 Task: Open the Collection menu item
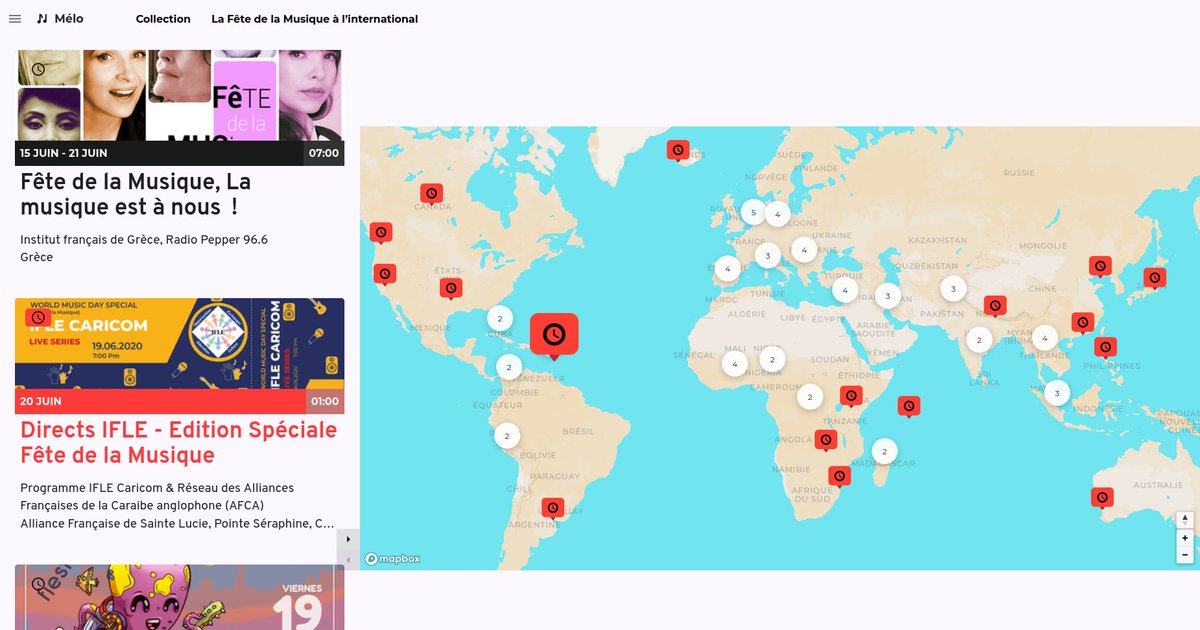tap(163, 19)
